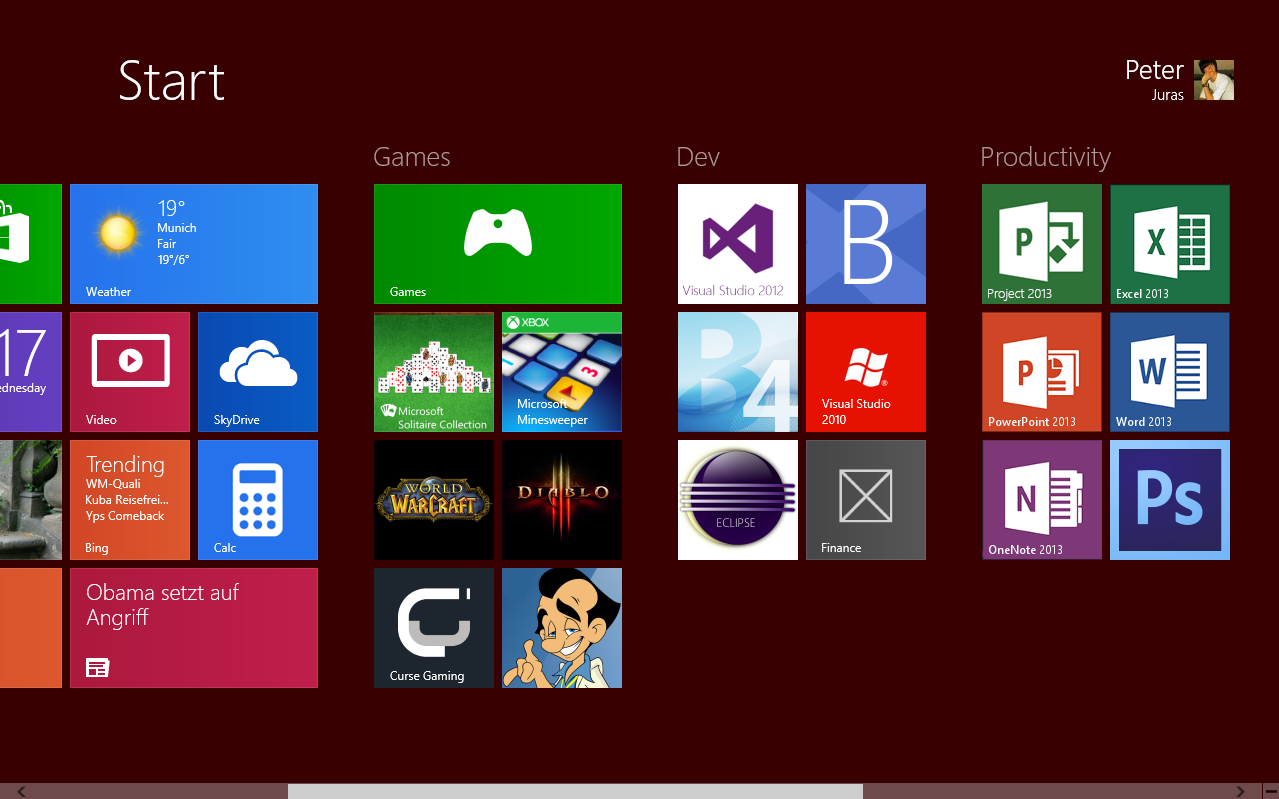Open the calendar tile showing 17
The height and width of the screenshot is (799, 1279).
click(31, 372)
